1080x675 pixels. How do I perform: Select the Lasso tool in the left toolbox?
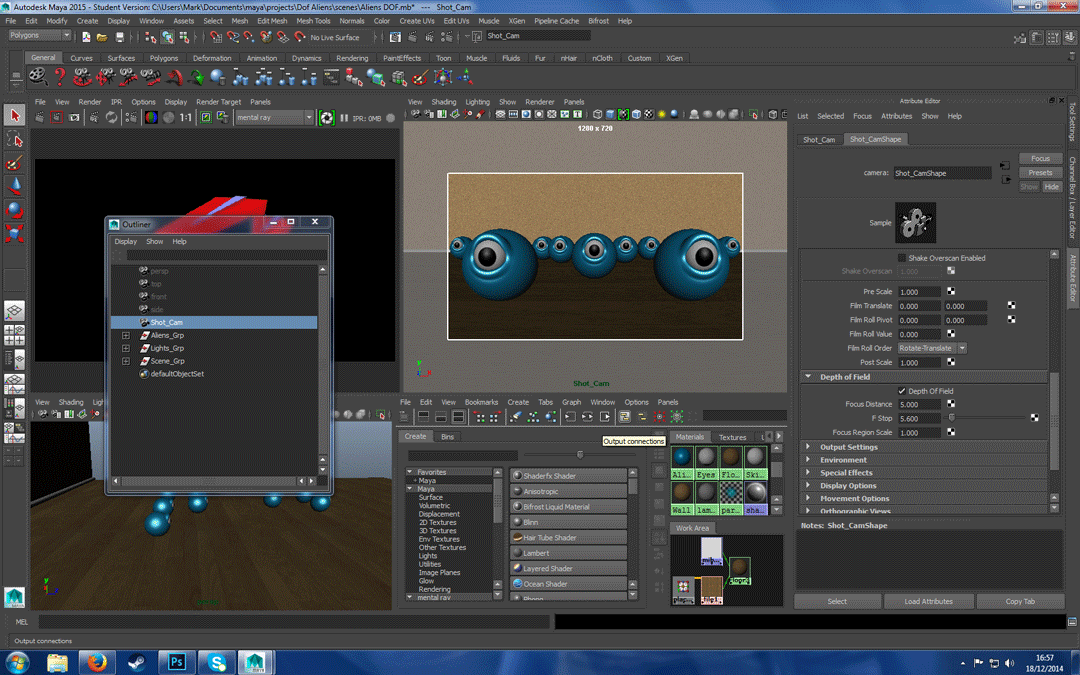click(14, 136)
